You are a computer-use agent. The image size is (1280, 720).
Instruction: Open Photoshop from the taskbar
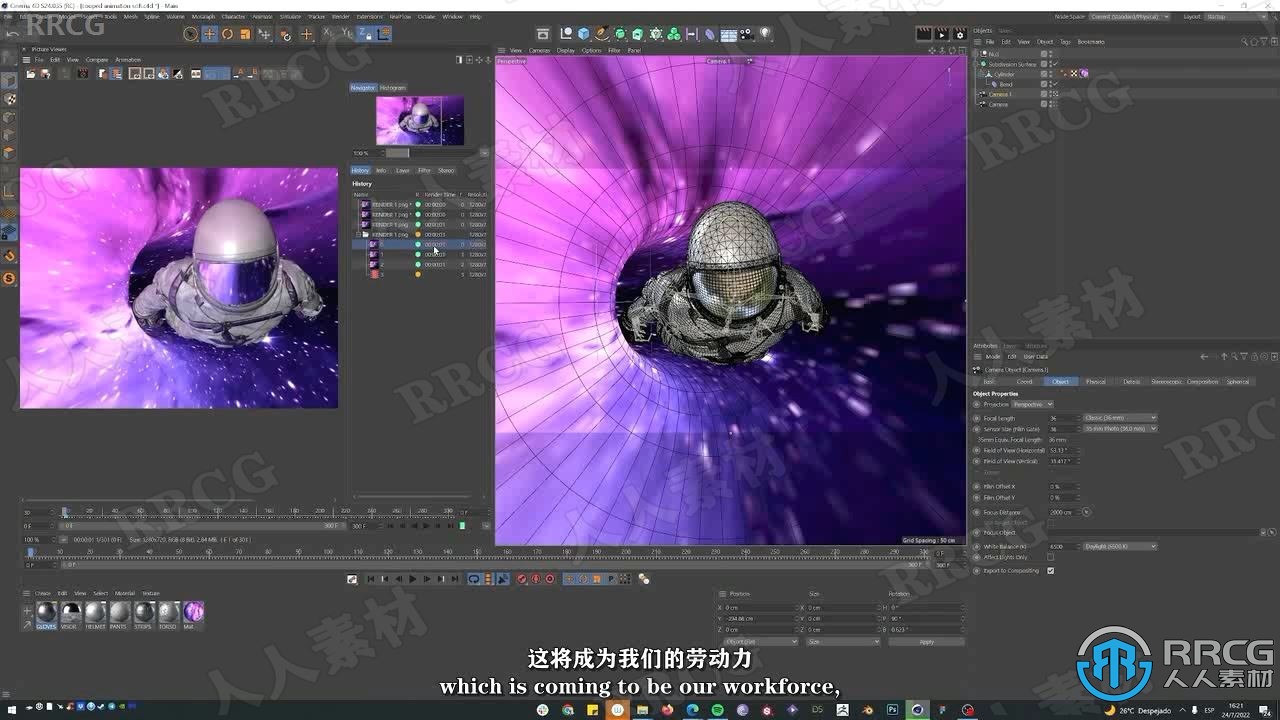(x=892, y=710)
